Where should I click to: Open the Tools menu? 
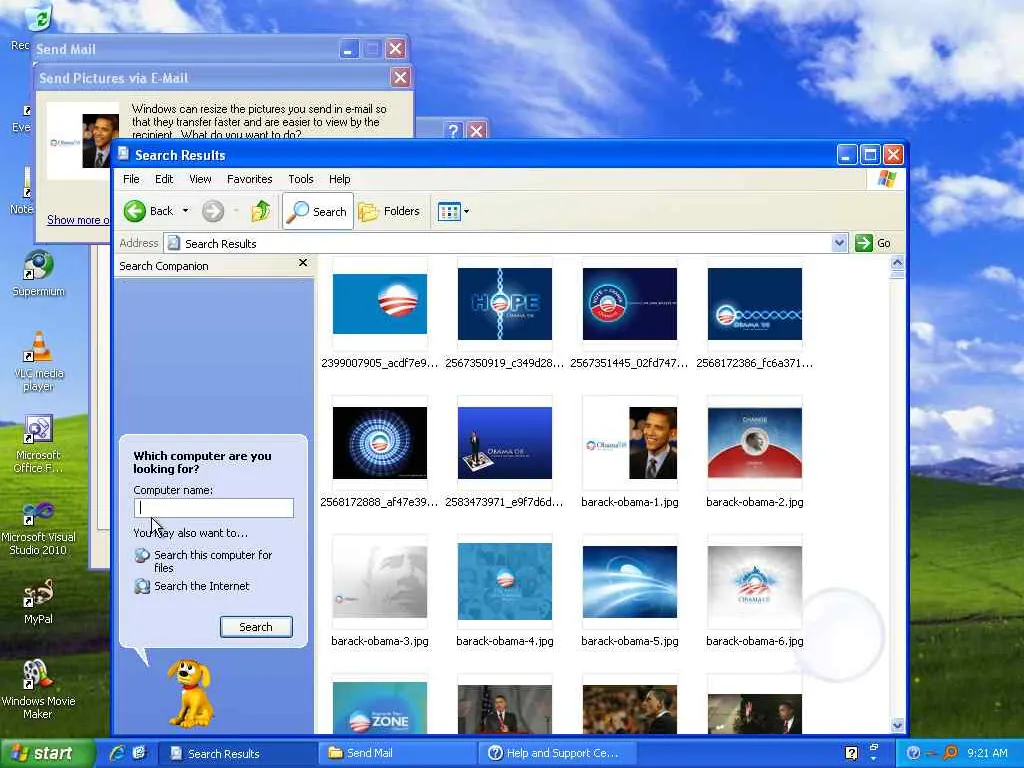point(300,179)
